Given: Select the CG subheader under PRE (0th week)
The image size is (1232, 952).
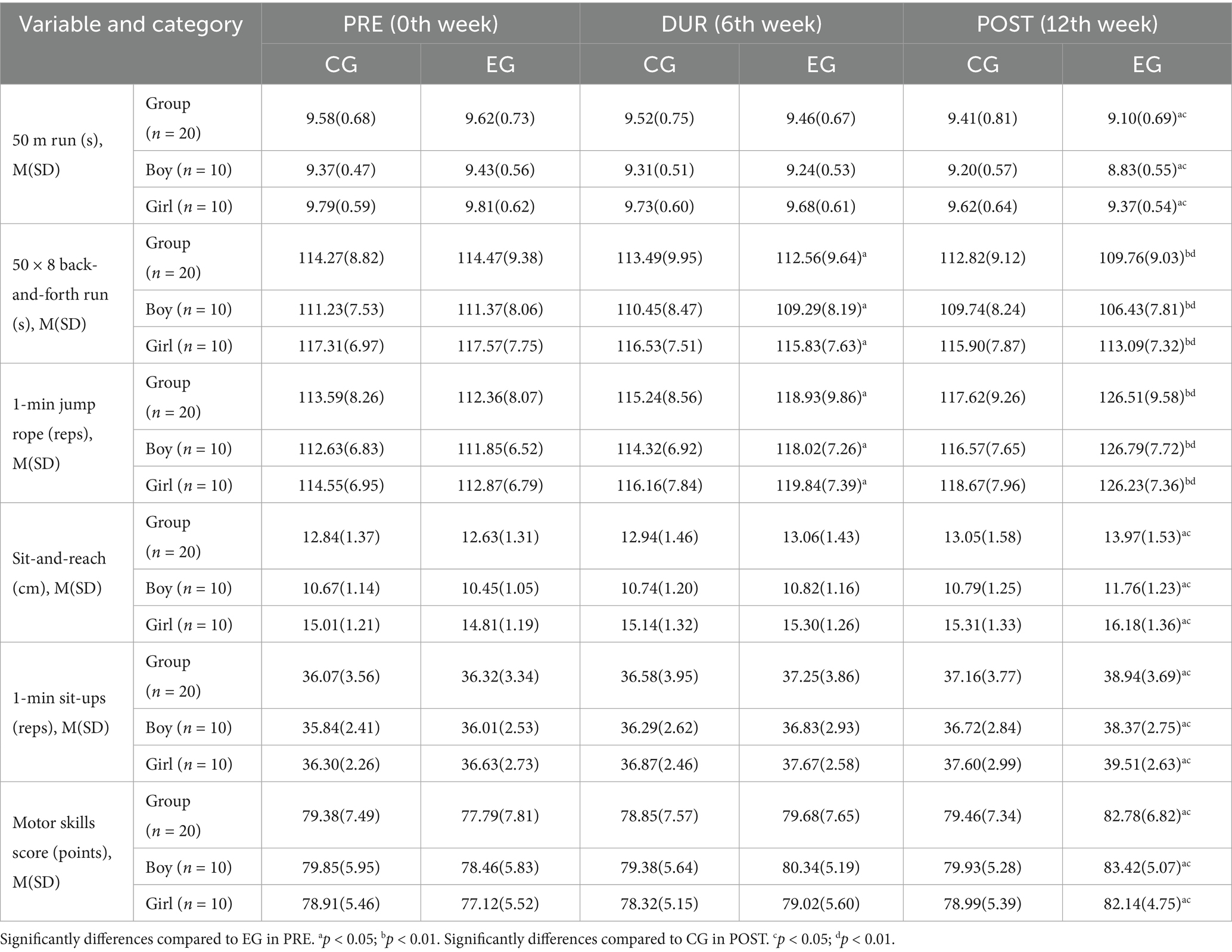Looking at the screenshot, I should click(x=341, y=64).
